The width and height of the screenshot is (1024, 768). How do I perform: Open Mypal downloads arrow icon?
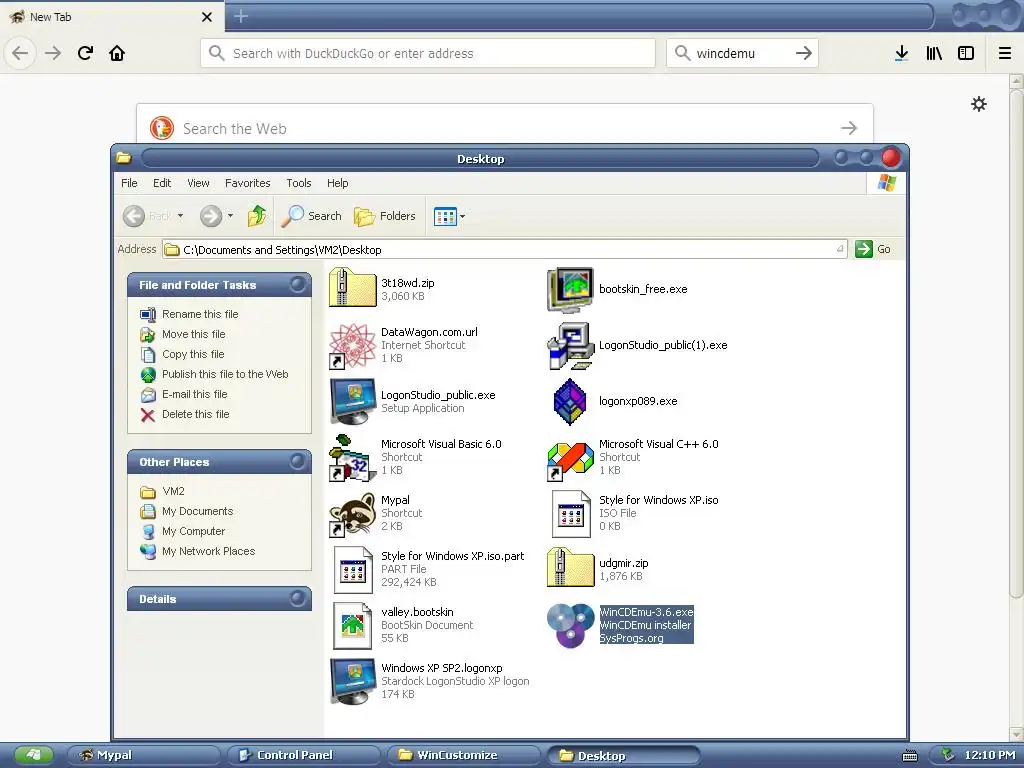click(x=901, y=53)
